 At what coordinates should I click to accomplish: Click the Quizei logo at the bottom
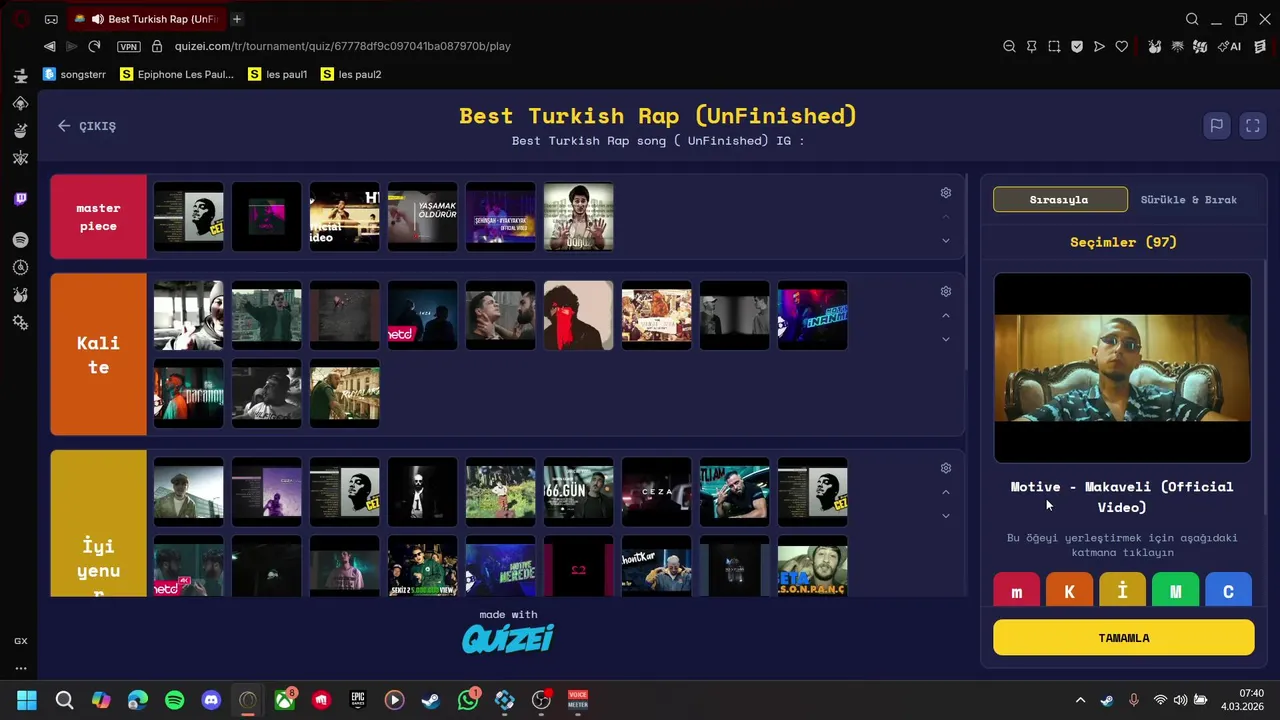(508, 638)
